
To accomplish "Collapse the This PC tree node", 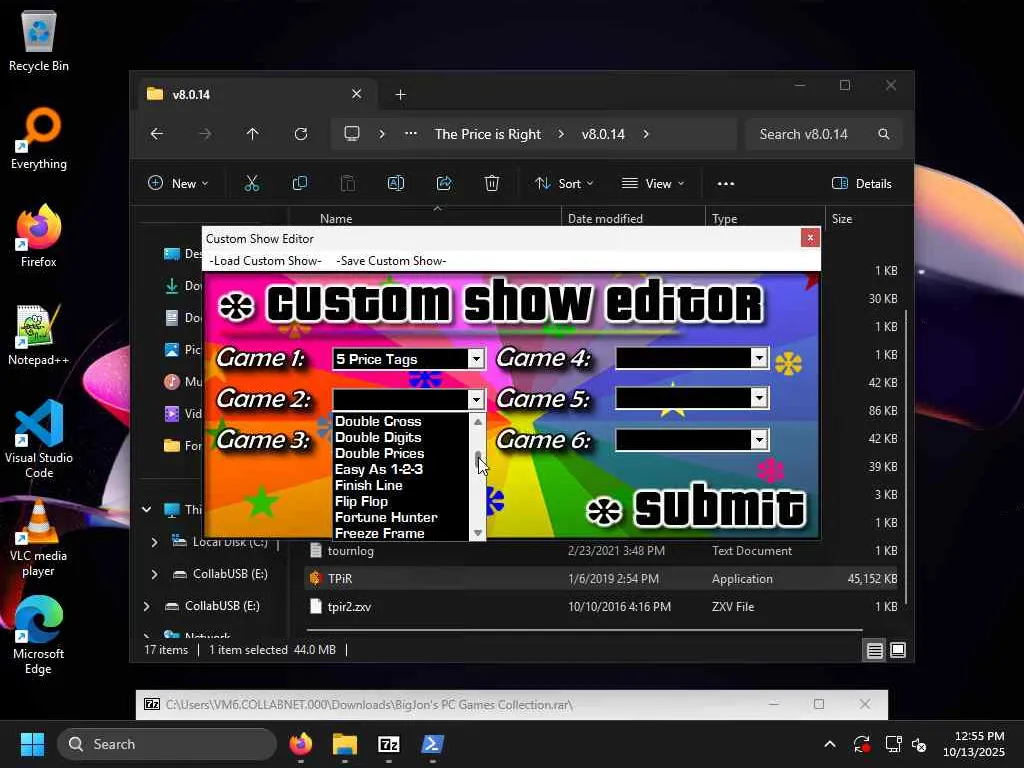I will pyautogui.click(x=147, y=509).
